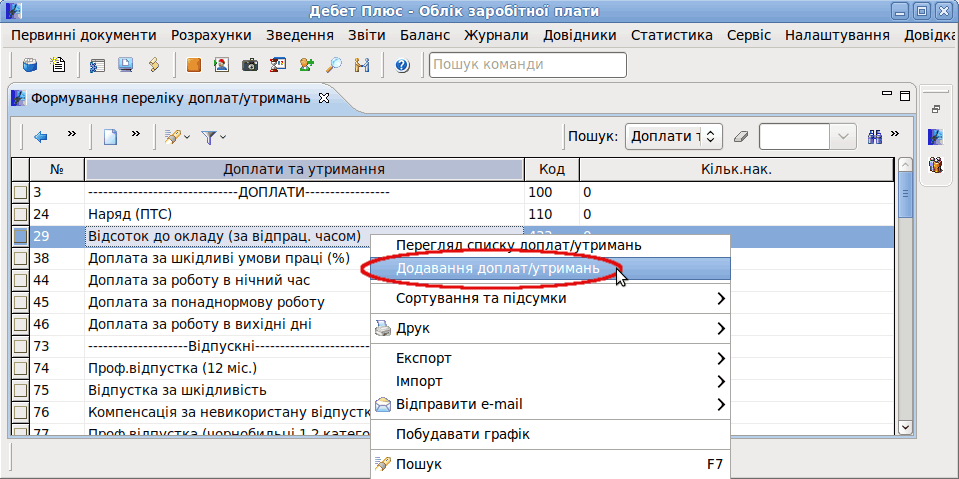Click the magnifying glass toolbar icon
This screenshot has width=959, height=479.
coord(334,65)
